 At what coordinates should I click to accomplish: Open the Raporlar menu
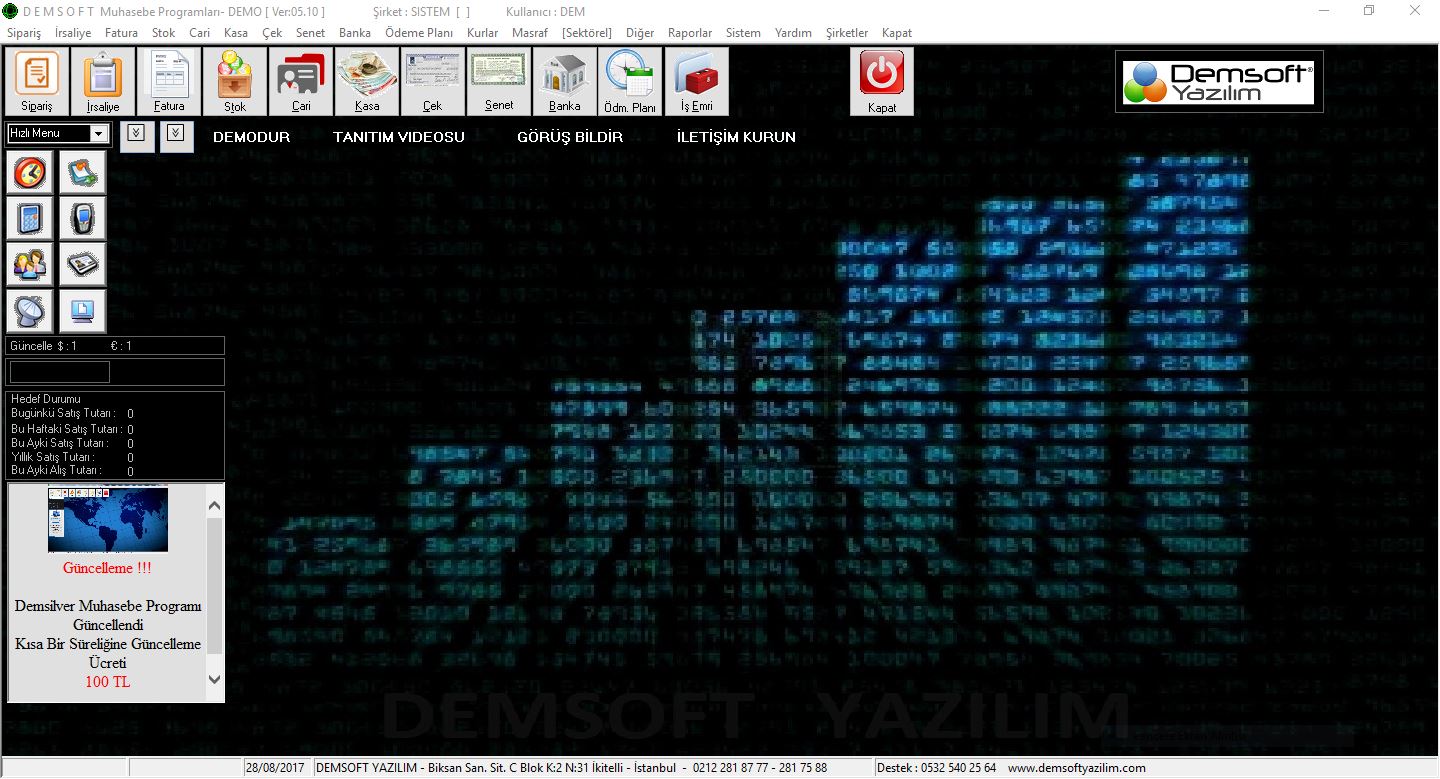(689, 33)
